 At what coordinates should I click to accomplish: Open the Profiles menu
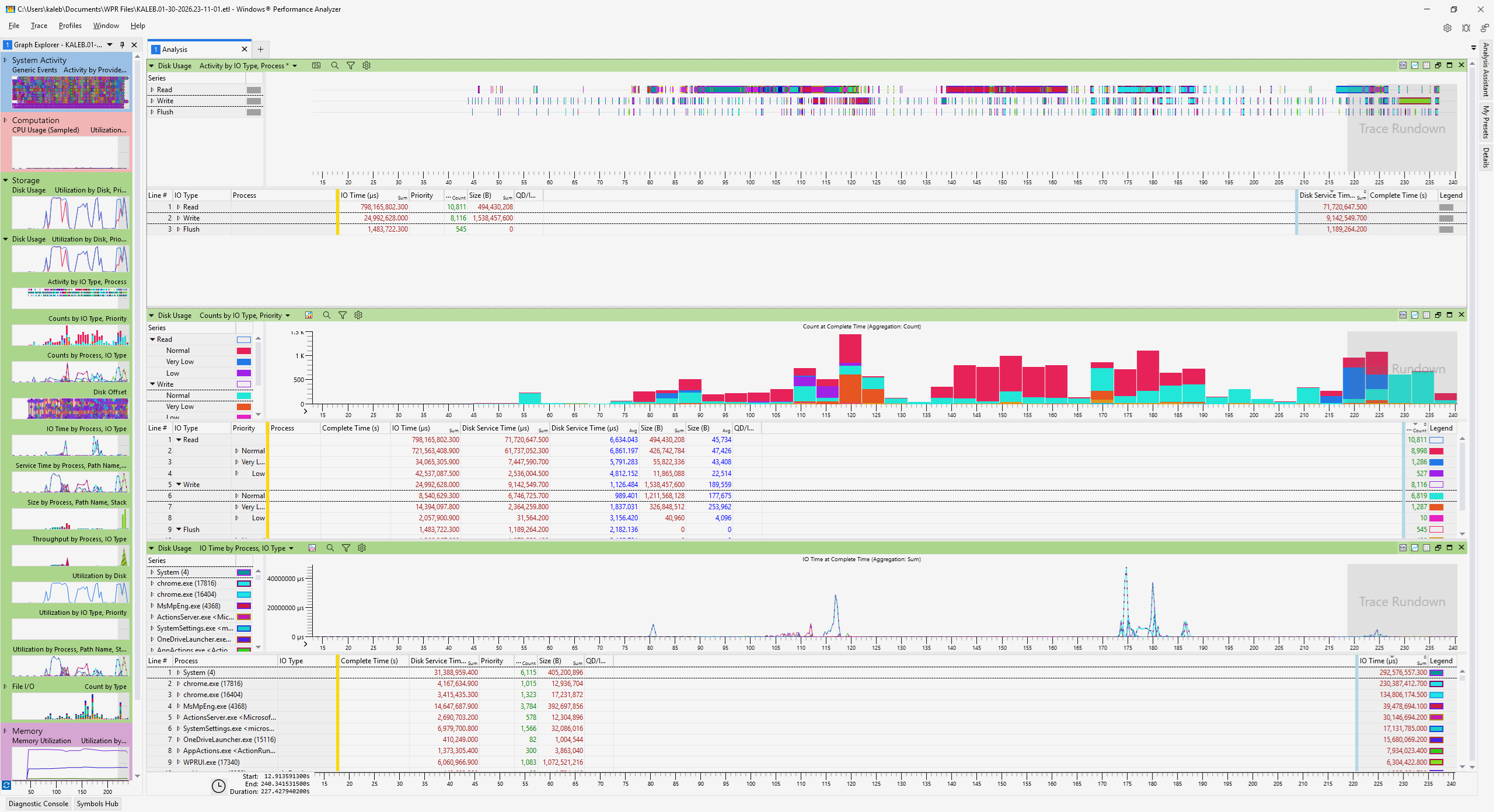tap(70, 26)
